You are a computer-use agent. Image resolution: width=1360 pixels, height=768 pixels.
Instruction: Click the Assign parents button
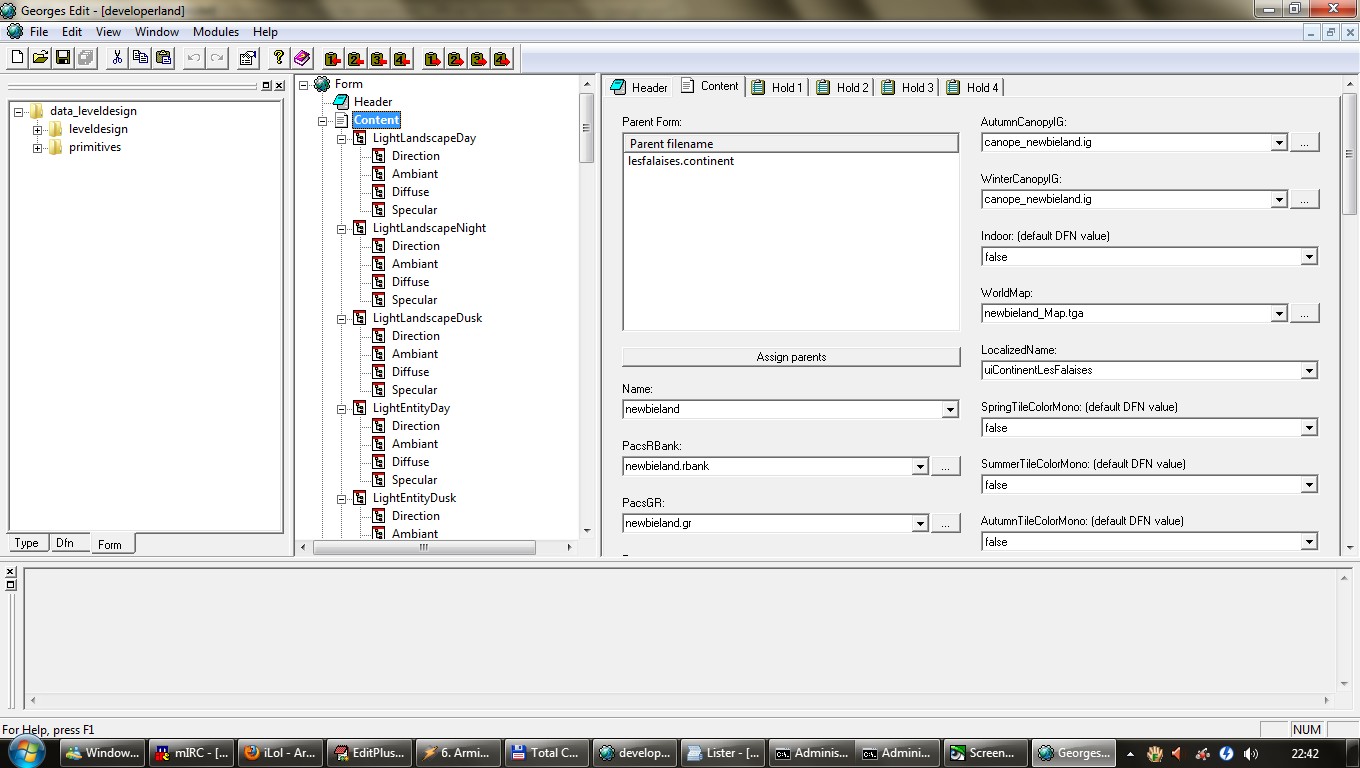point(791,357)
